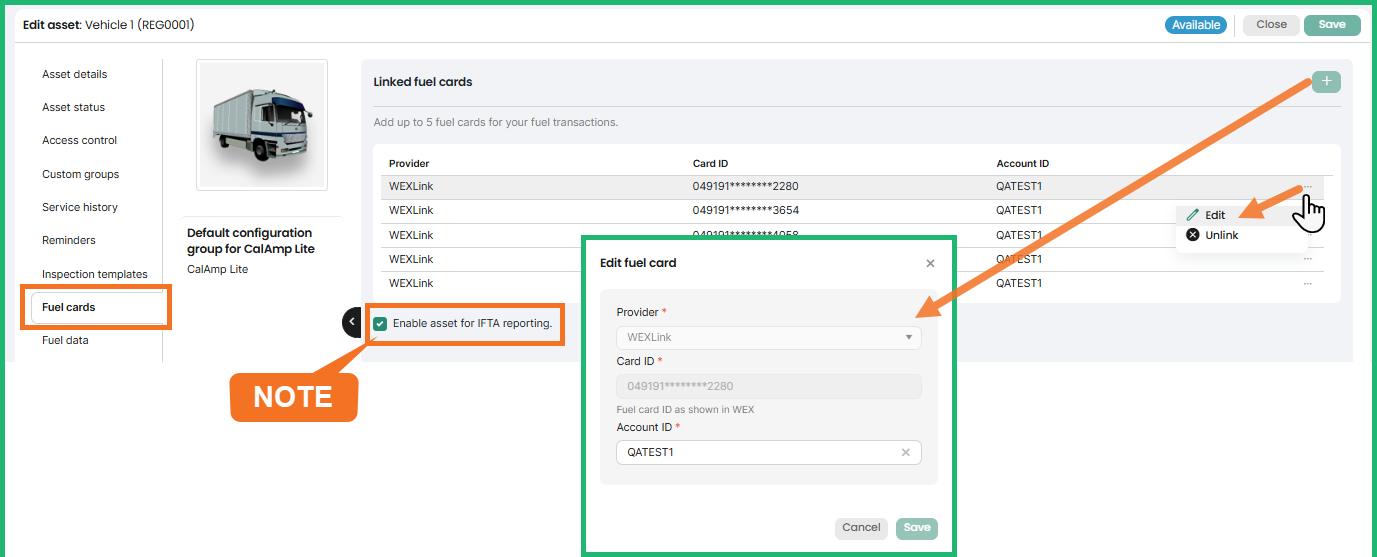
Task: Collapse the side panel with chevron arrow
Action: click(x=352, y=322)
